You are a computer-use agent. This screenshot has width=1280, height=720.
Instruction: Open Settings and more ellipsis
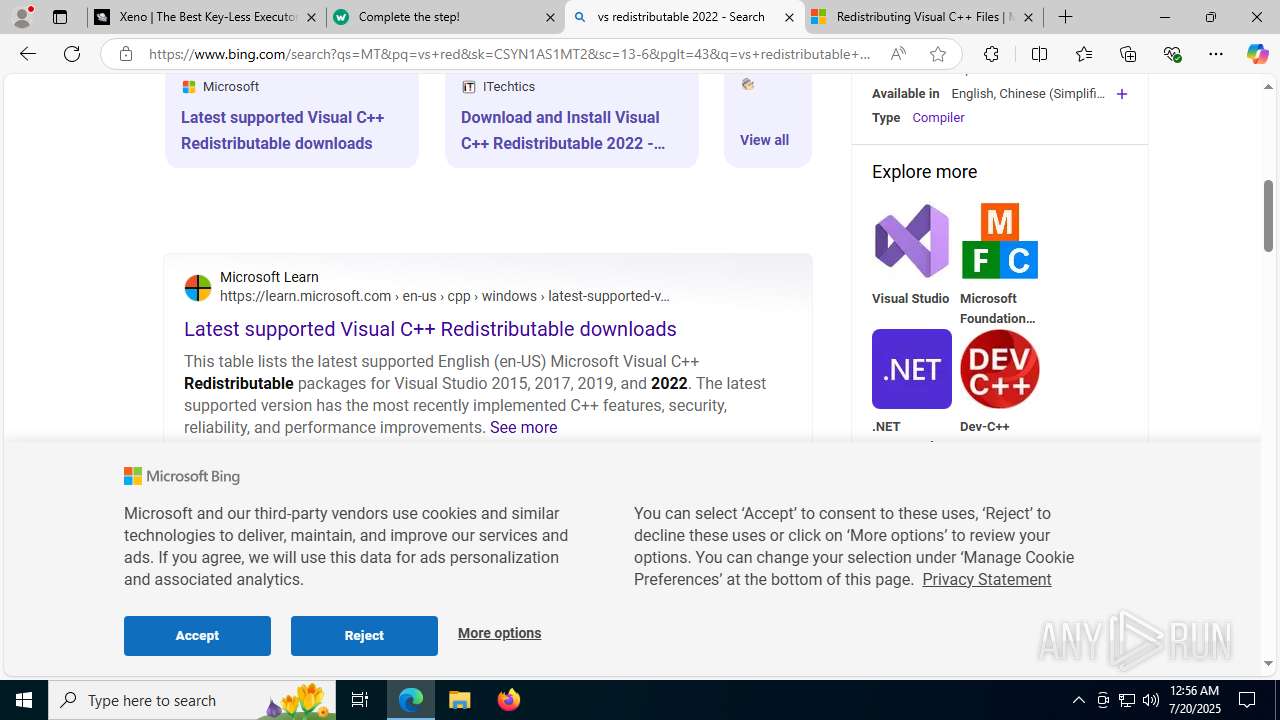[x=1216, y=54]
